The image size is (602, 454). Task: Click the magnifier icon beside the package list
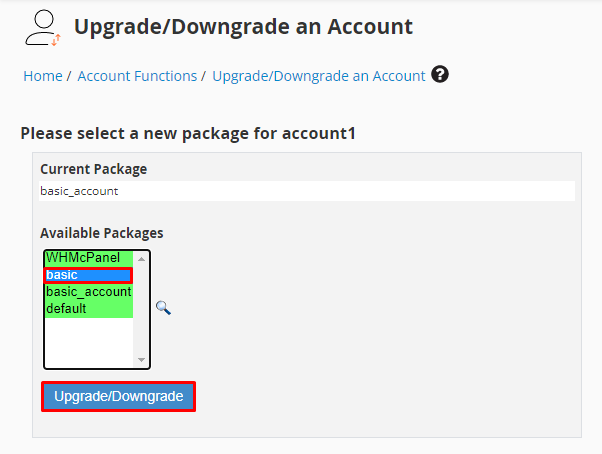coord(163,308)
